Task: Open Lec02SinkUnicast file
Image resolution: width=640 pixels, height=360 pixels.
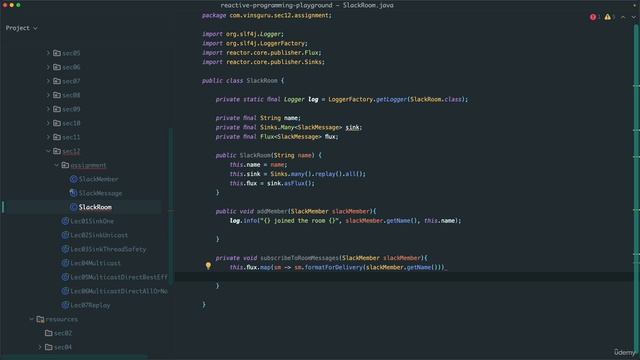Action: point(99,235)
